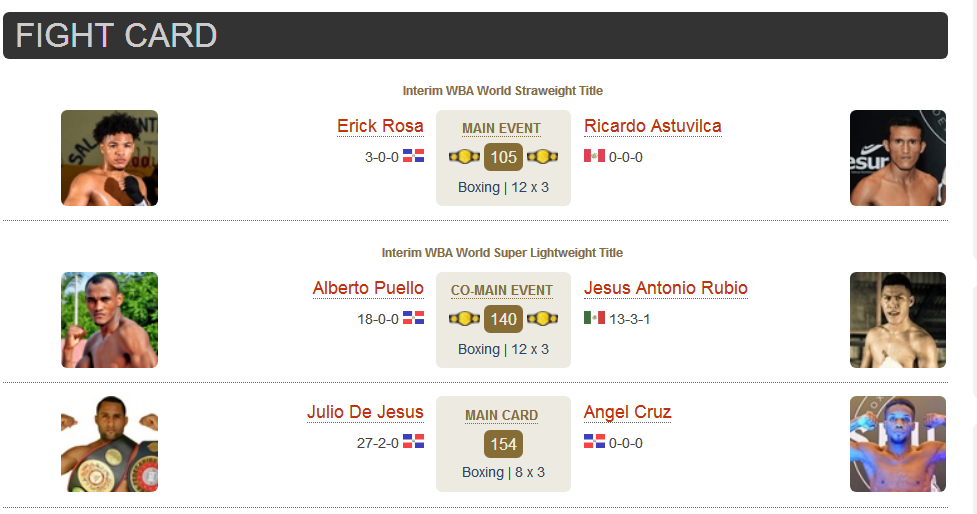Click the Peru flag next to Ricardo Astuvilca
Viewport: 977px width, 514px height.
coord(594,156)
